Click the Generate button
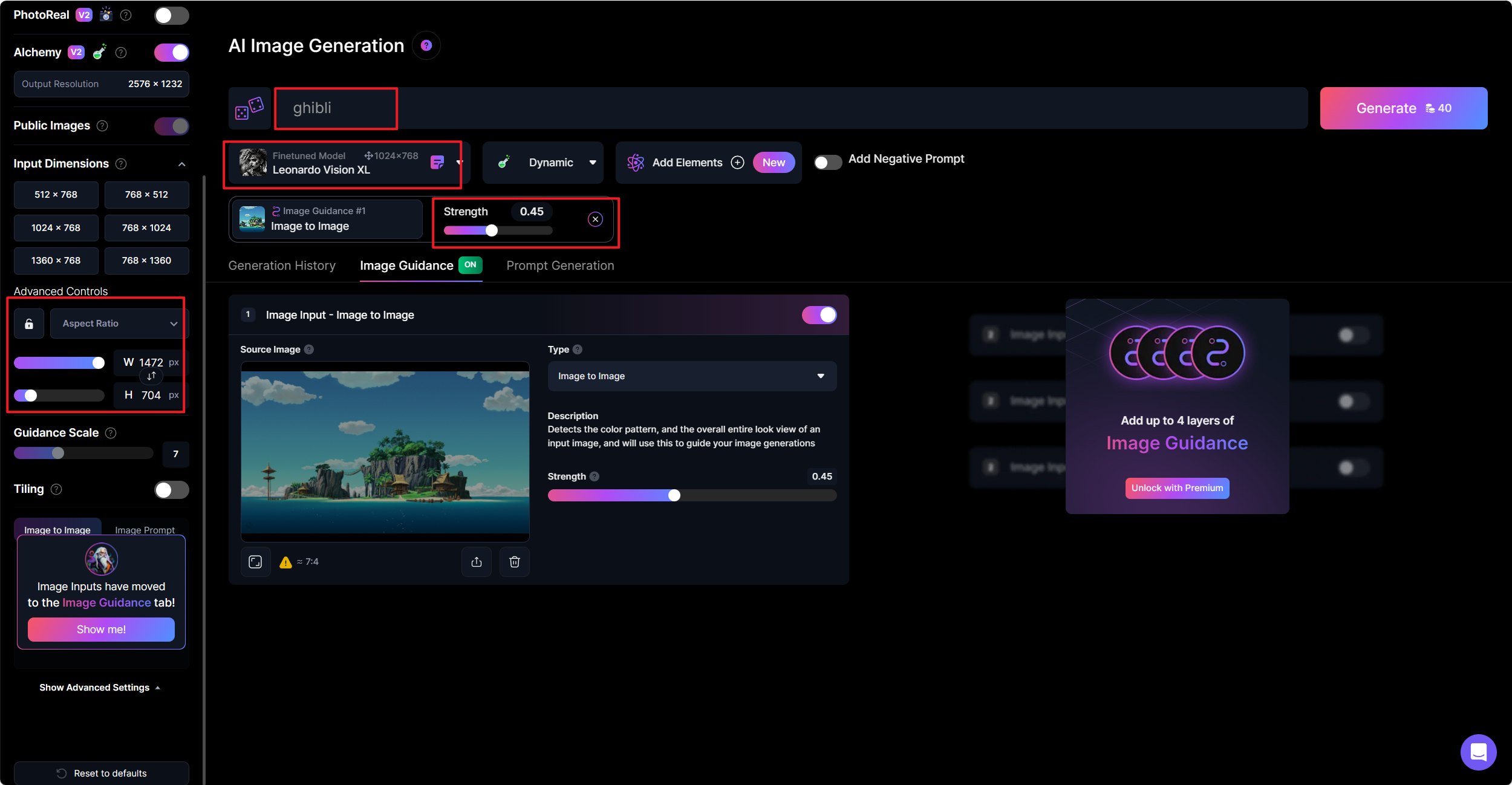This screenshot has height=785, width=1512. pyautogui.click(x=1404, y=108)
